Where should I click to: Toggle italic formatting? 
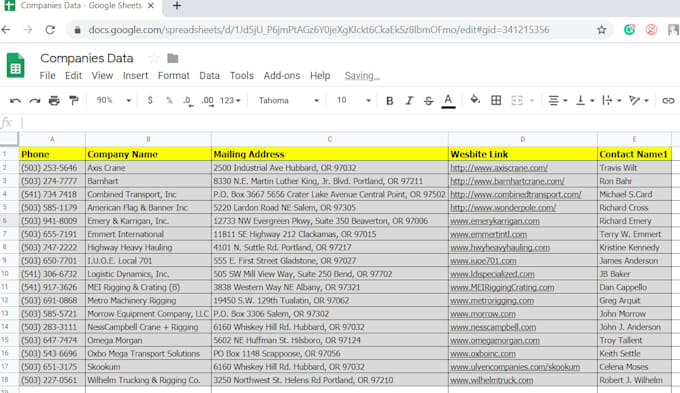[409, 101]
